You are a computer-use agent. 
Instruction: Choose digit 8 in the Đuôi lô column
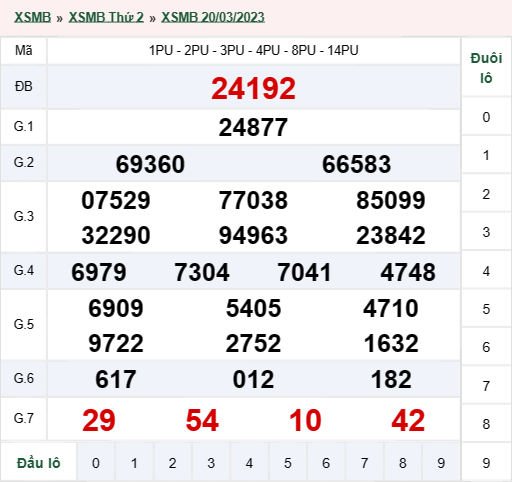point(486,424)
